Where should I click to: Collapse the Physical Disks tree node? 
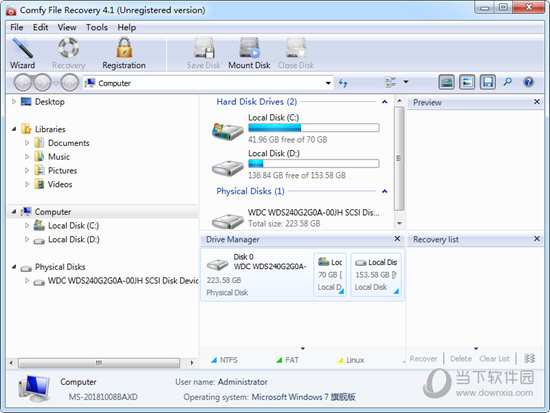[14, 267]
